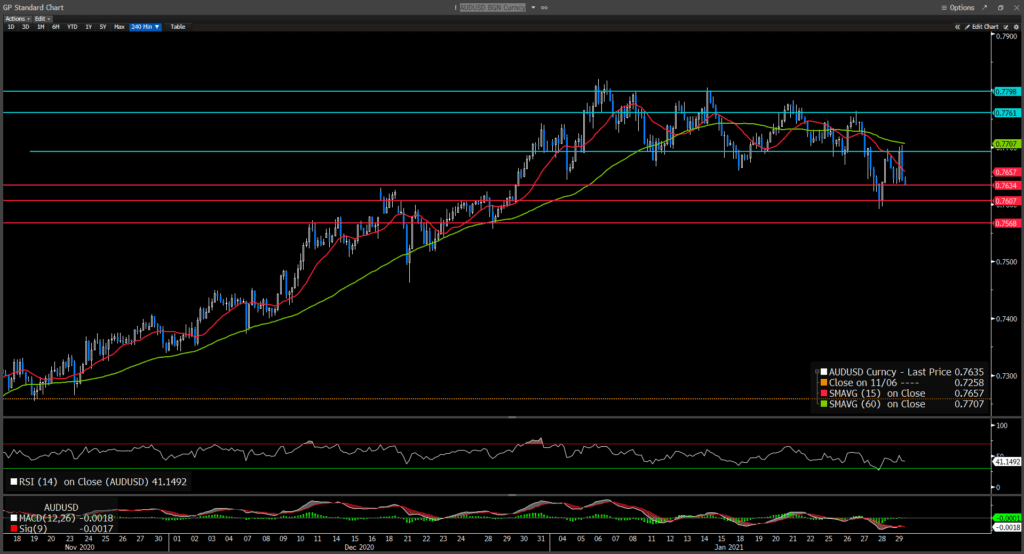The image size is (1024, 554).
Task: Select the 5Y time range
Action: [103, 27]
